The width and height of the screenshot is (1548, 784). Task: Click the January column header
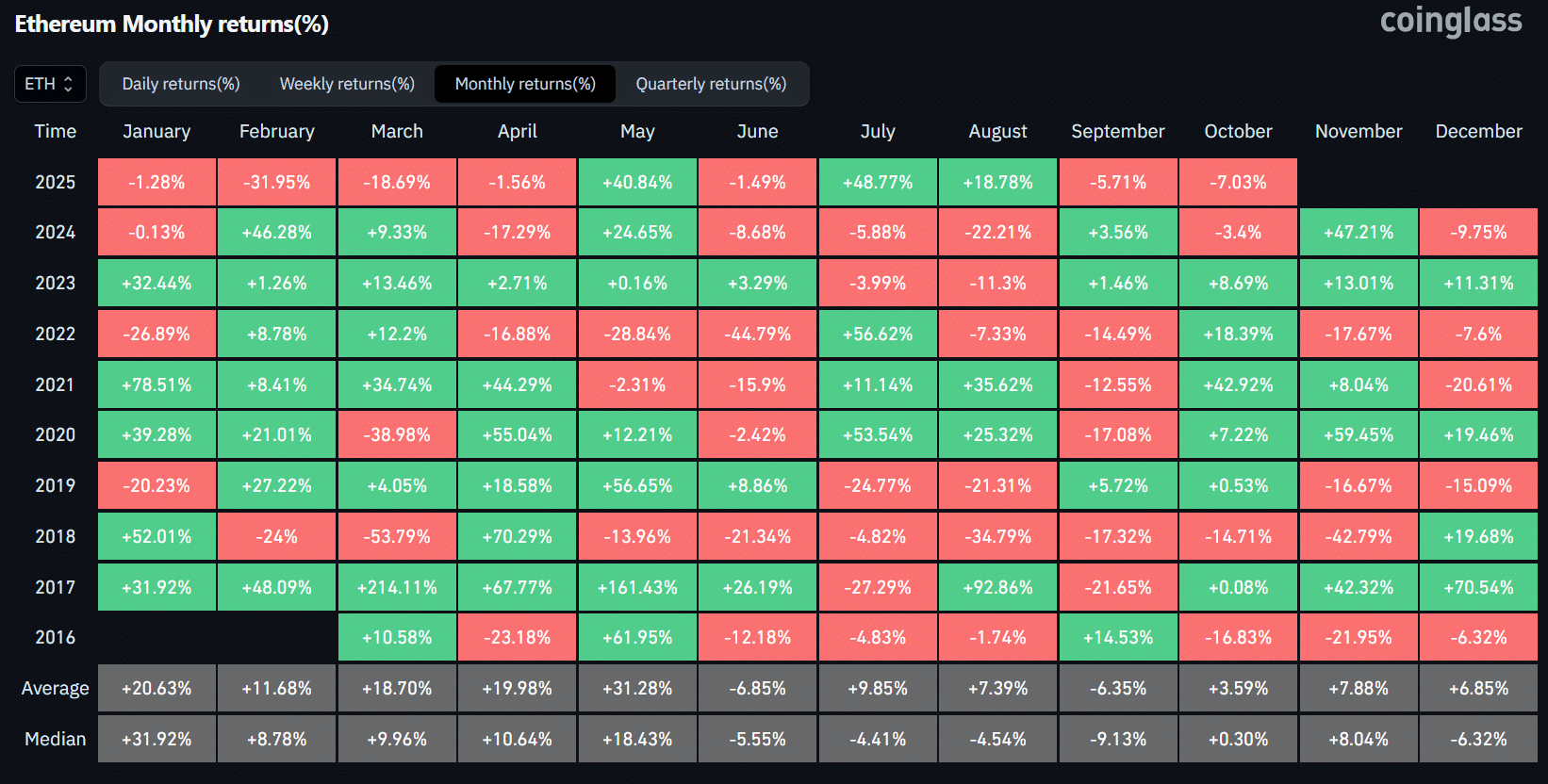tap(156, 131)
